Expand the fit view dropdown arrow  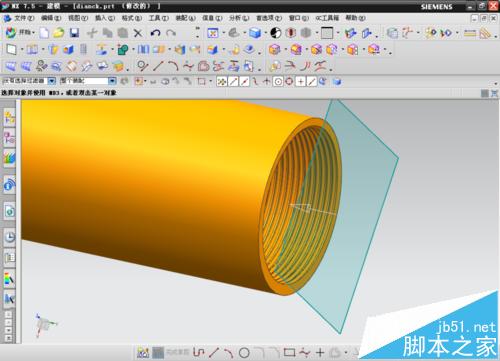pyautogui.click(x=224, y=33)
